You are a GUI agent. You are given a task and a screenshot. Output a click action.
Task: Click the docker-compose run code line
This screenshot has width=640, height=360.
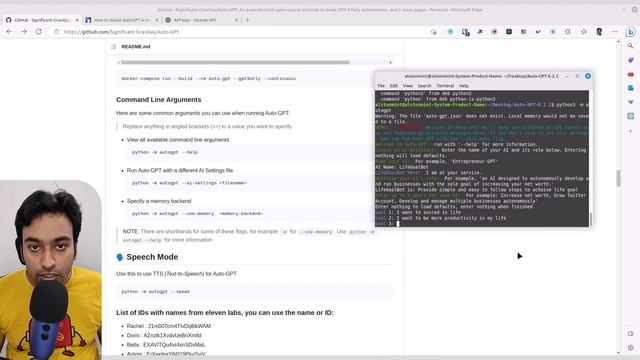tap(209, 78)
